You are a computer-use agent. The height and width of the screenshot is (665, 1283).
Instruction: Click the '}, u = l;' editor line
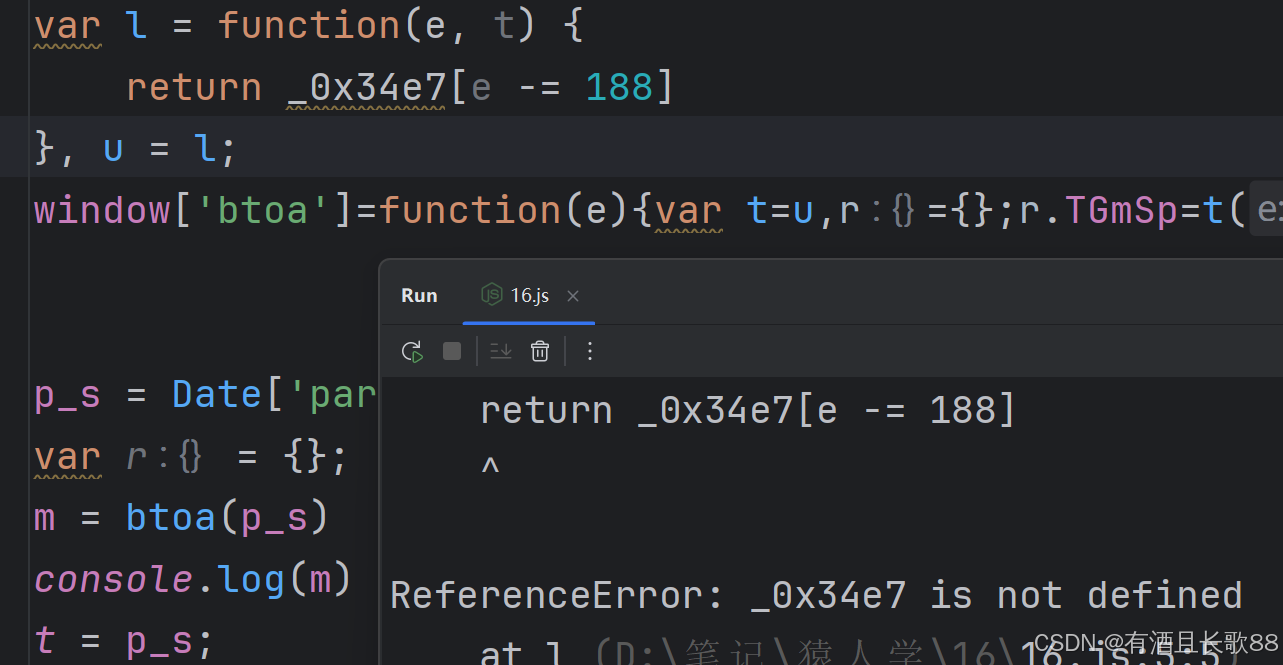pyautogui.click(x=136, y=149)
